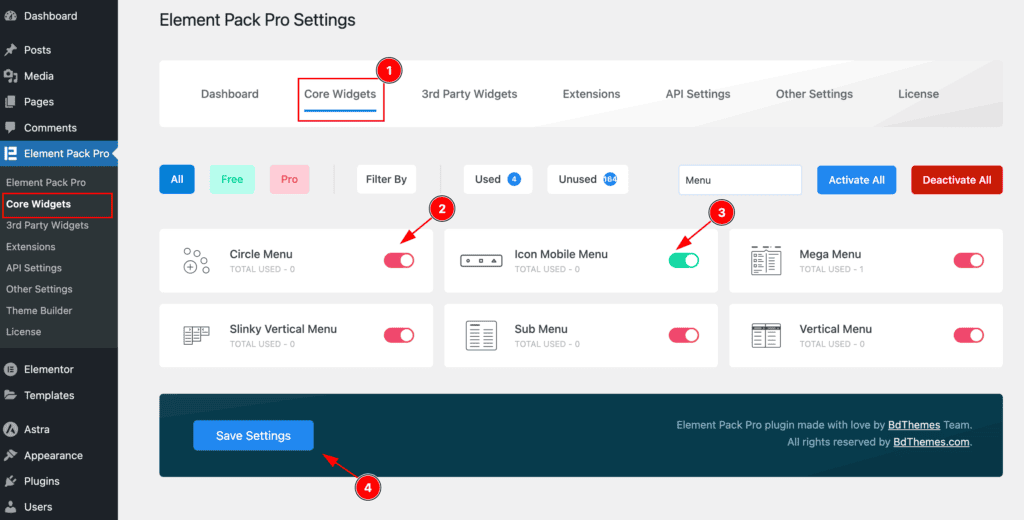The image size is (1024, 520).
Task: Open the API Settings tab
Action: click(x=698, y=94)
